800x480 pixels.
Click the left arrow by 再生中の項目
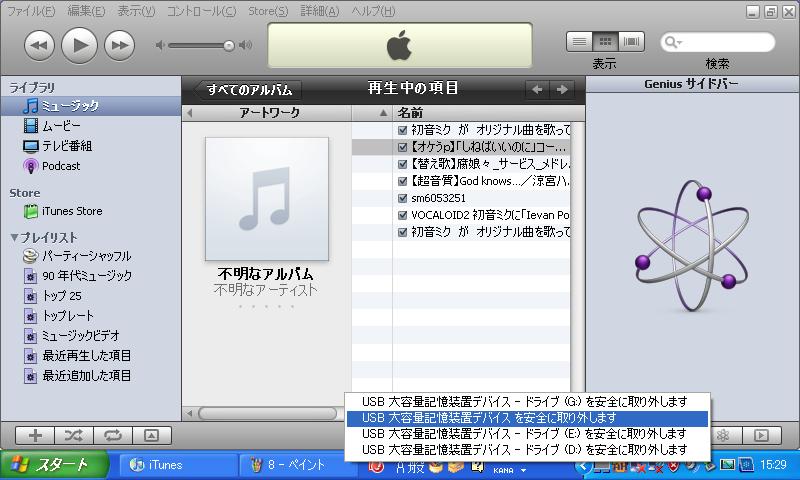[537, 89]
